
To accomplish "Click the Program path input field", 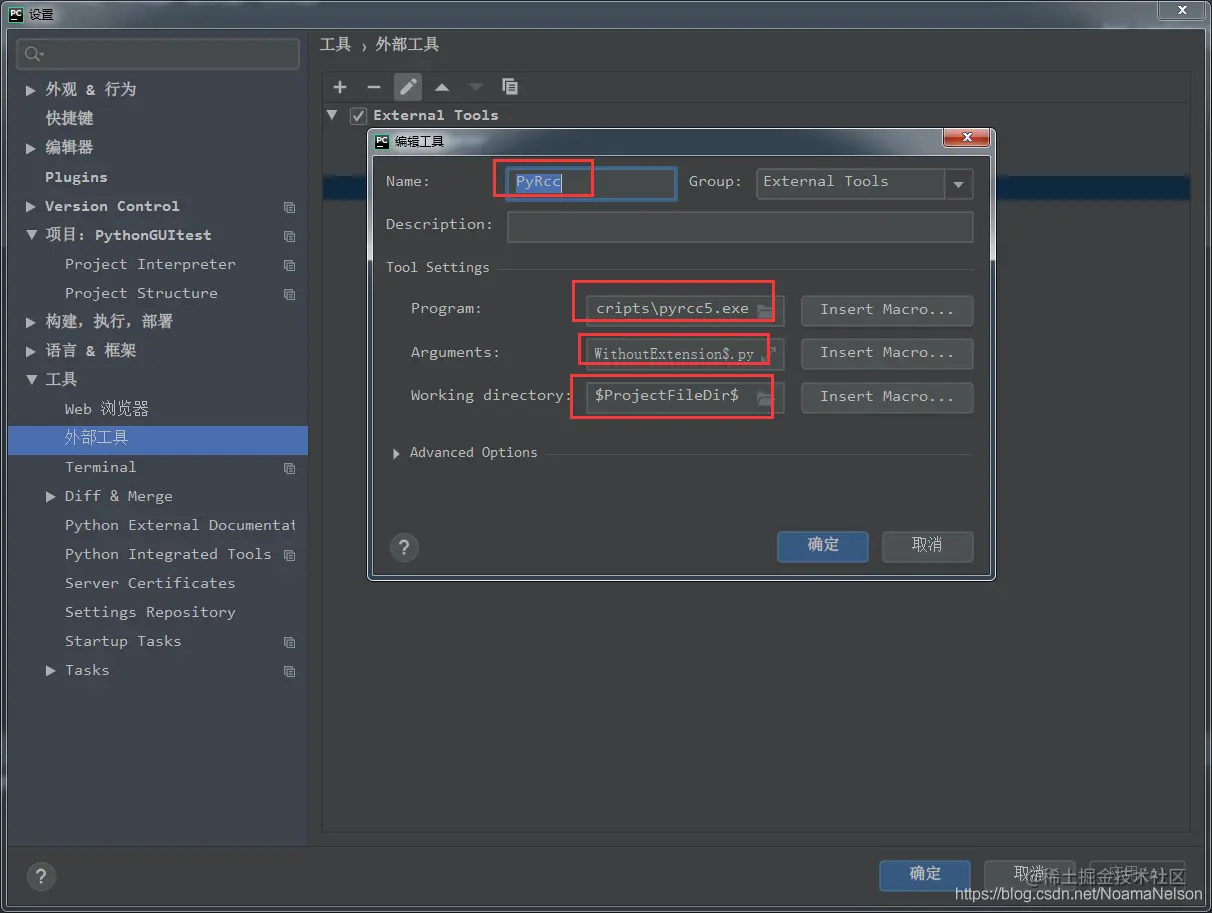I will [685, 310].
